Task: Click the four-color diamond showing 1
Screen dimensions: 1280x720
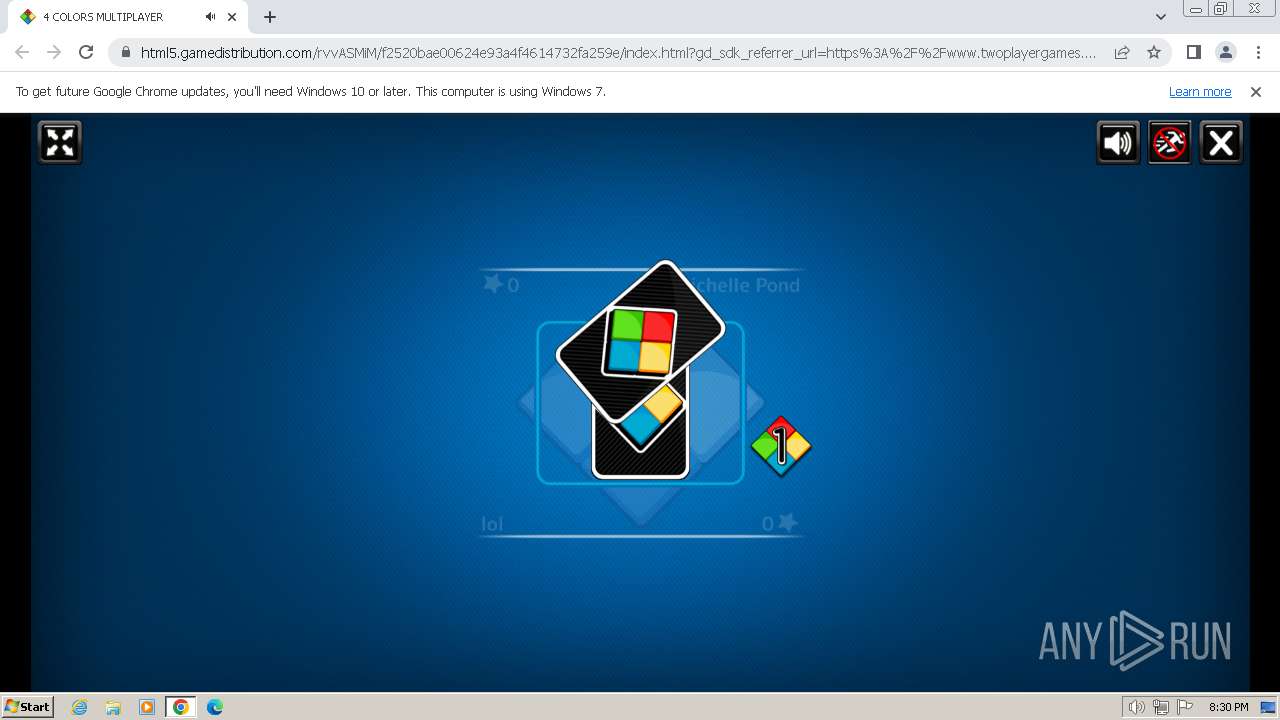Action: [x=781, y=446]
